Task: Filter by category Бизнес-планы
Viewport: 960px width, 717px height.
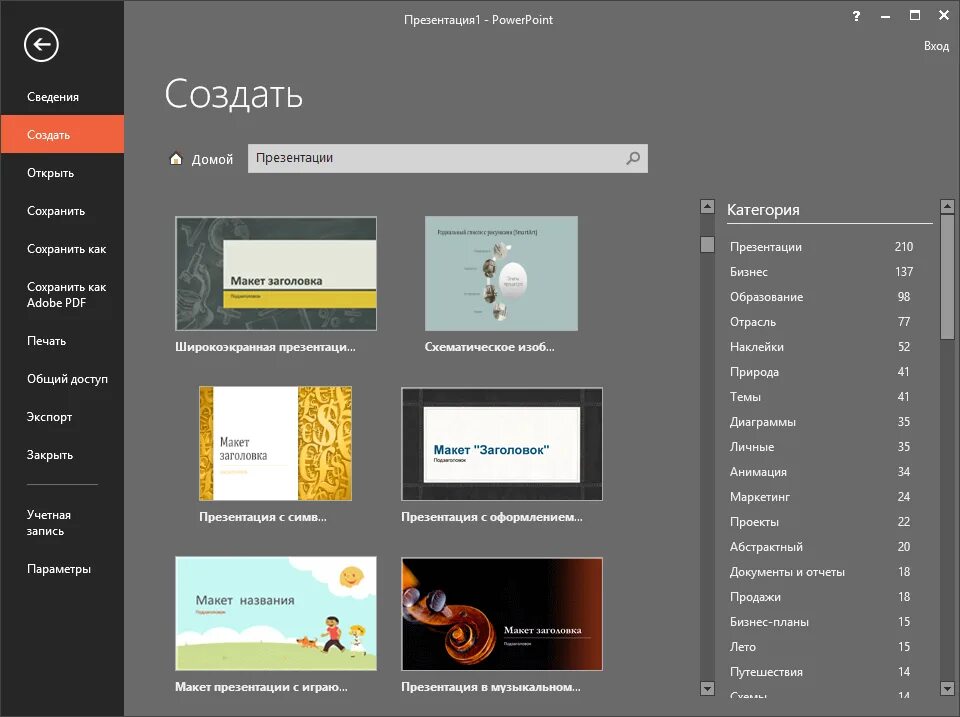Action: point(820,622)
